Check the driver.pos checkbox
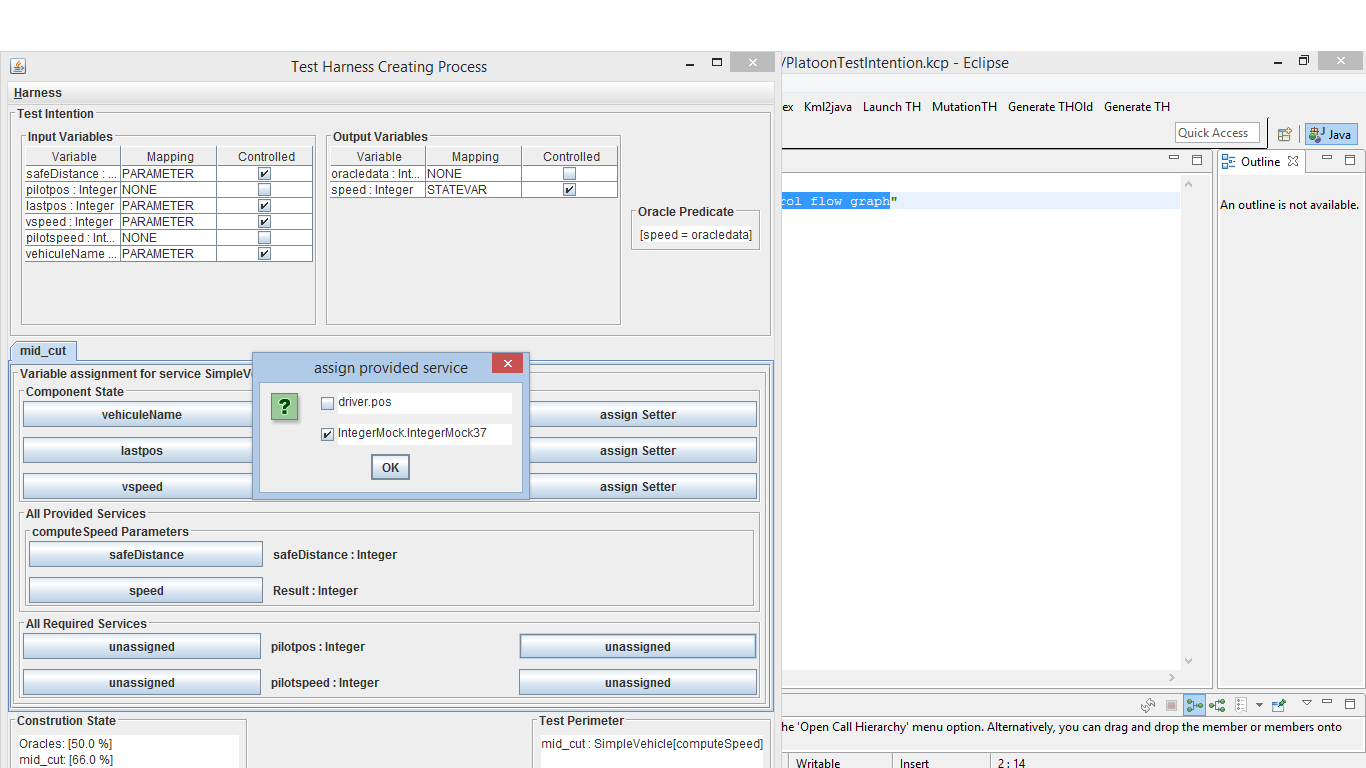Viewport: 1366px width, 768px height. pos(328,403)
